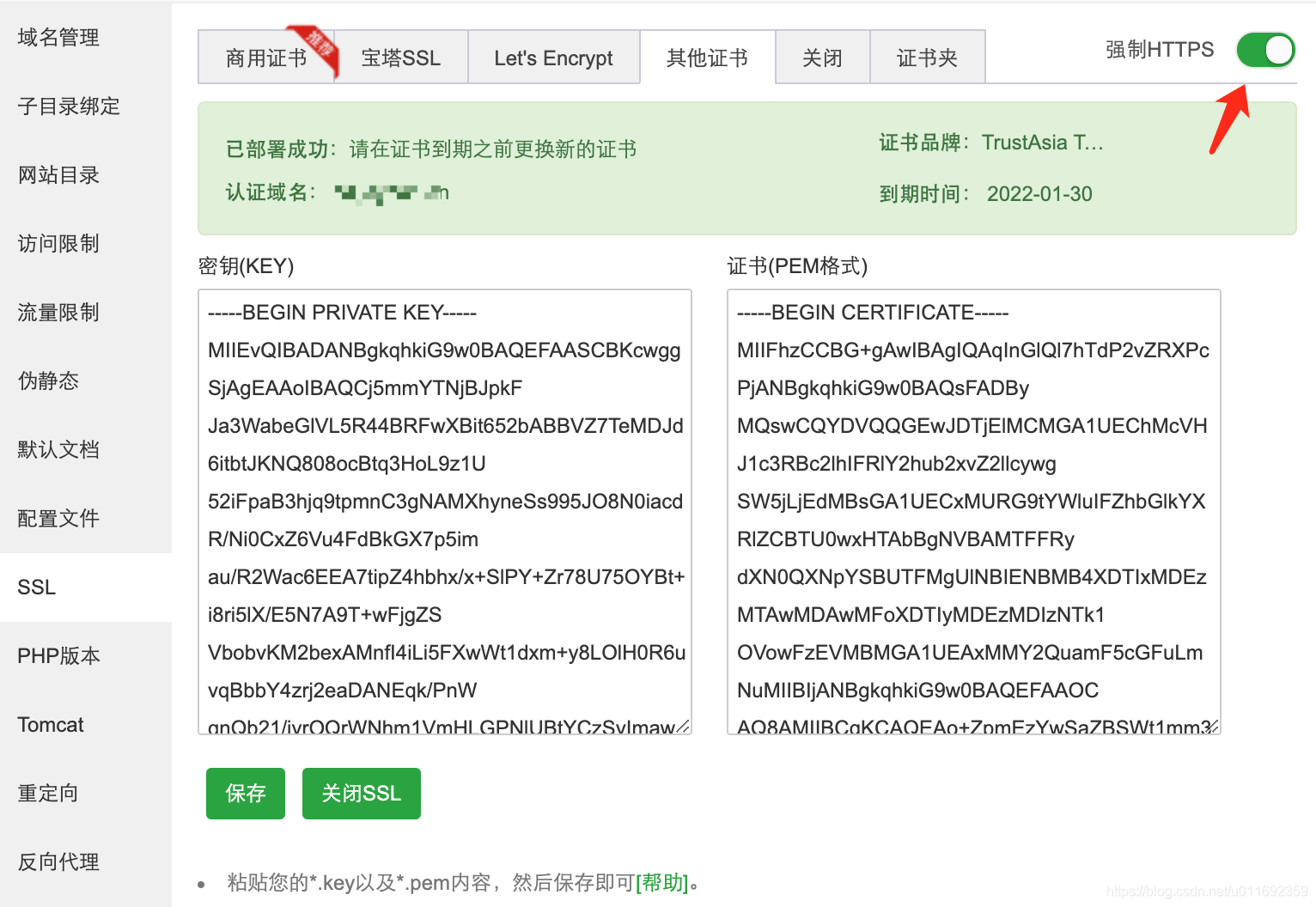1316x907 pixels.
Task: Enable the 强制HTTPS toggle
Action: [x=1264, y=50]
